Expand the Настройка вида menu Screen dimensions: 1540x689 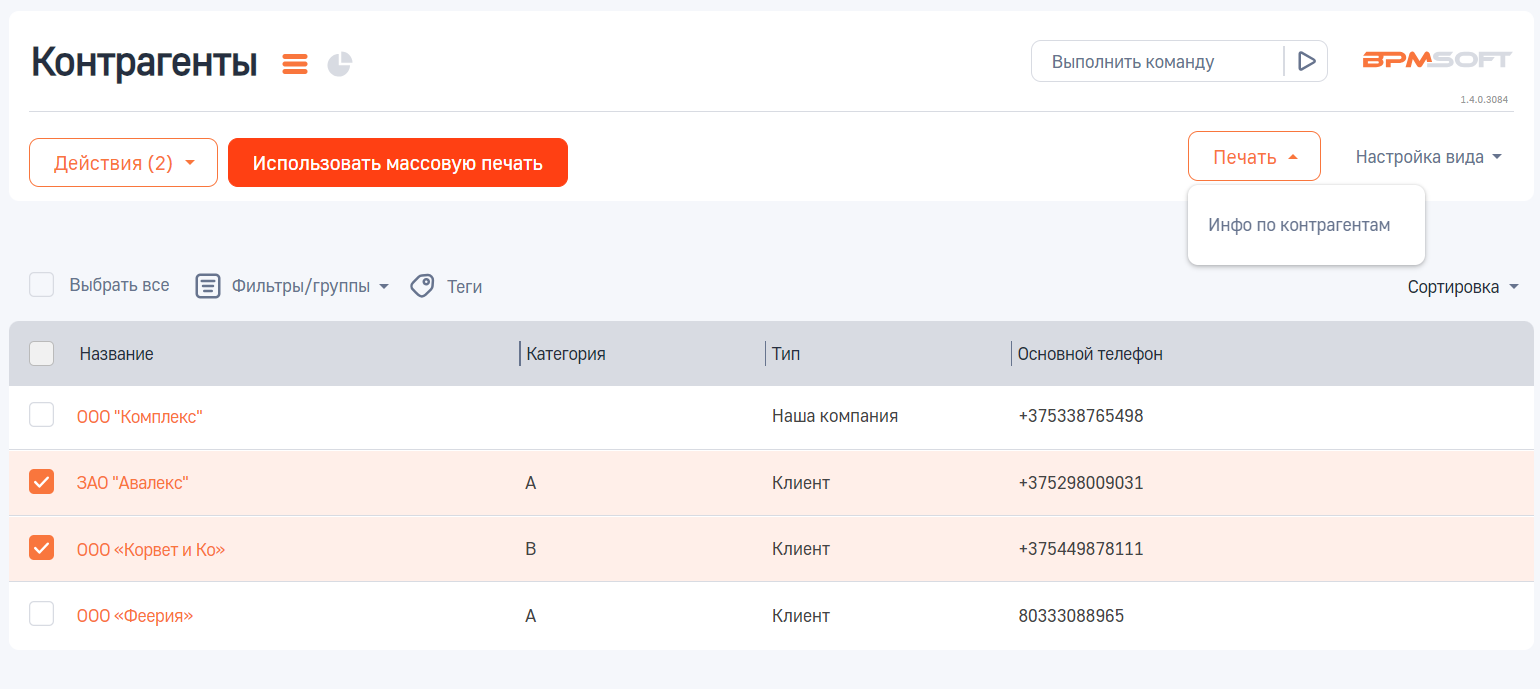coord(1428,157)
